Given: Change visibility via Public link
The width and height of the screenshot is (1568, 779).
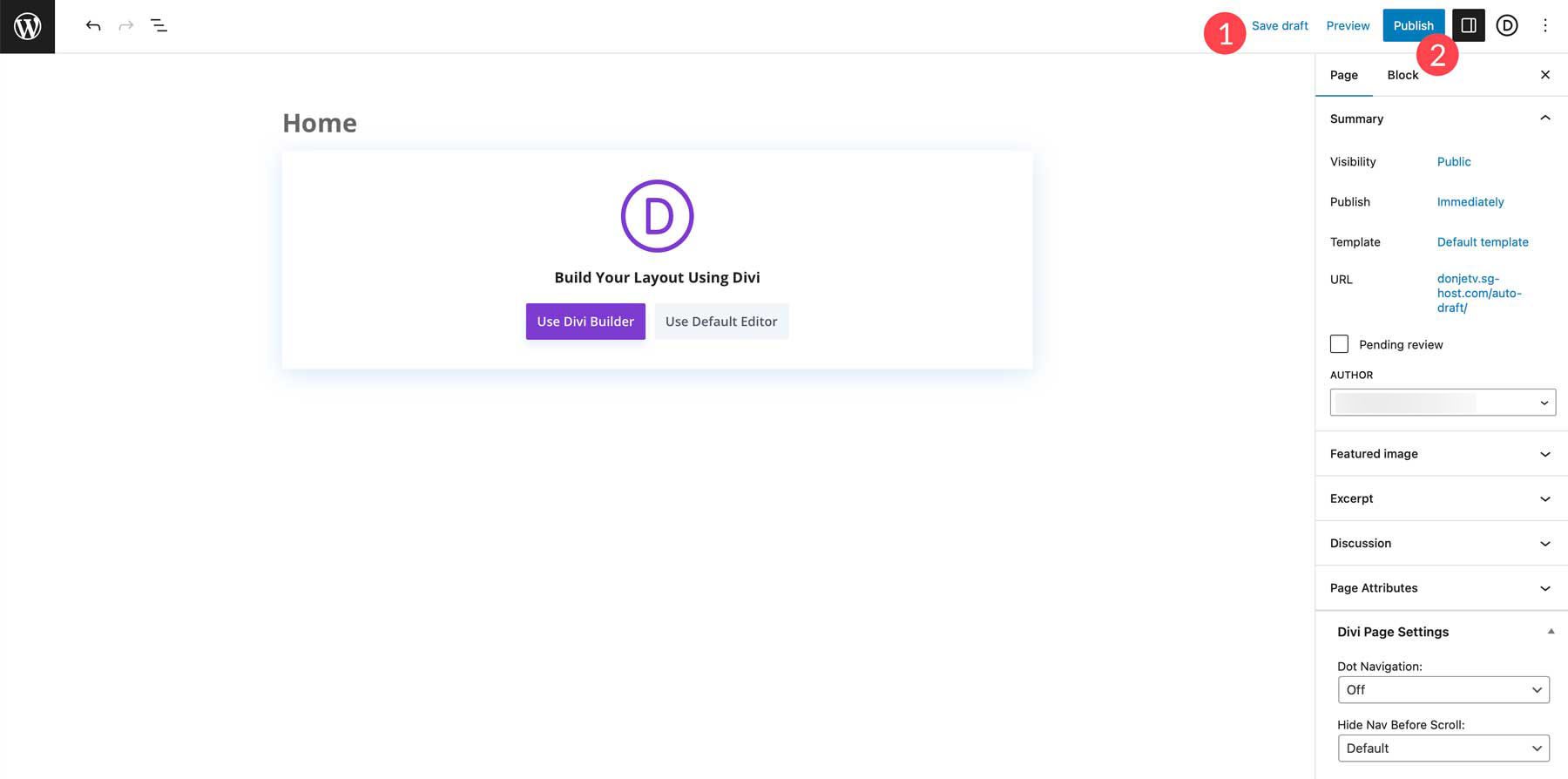Looking at the screenshot, I should click(1454, 161).
